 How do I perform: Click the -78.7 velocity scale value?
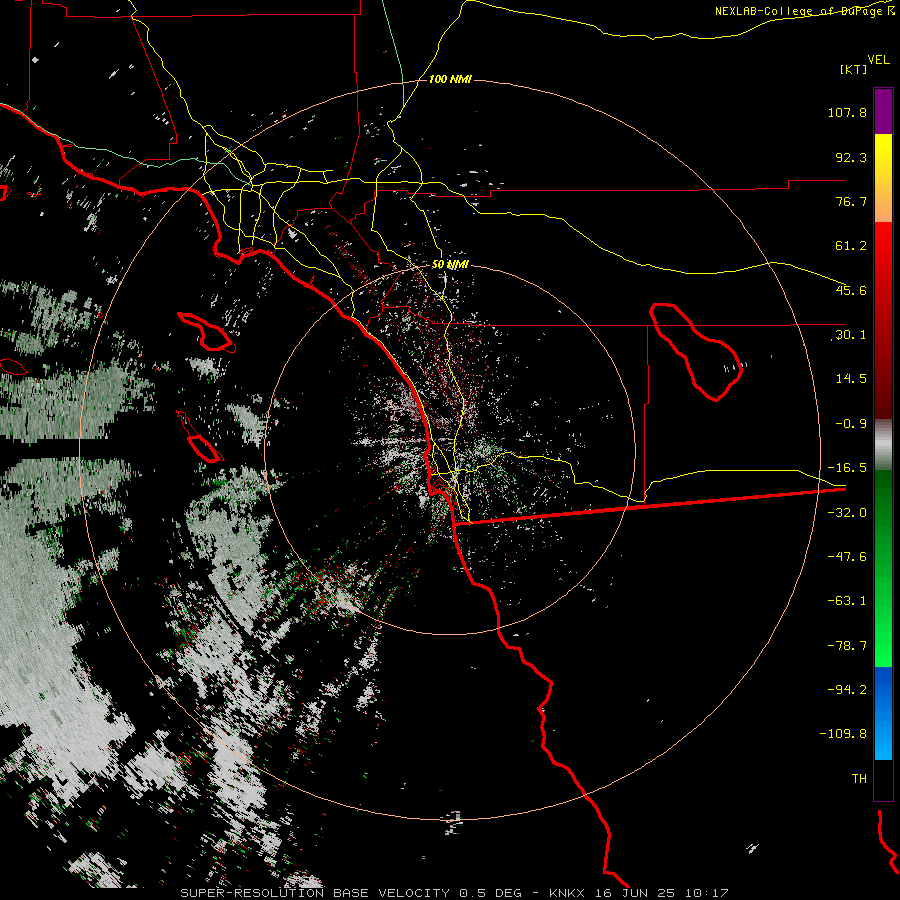coord(847,646)
